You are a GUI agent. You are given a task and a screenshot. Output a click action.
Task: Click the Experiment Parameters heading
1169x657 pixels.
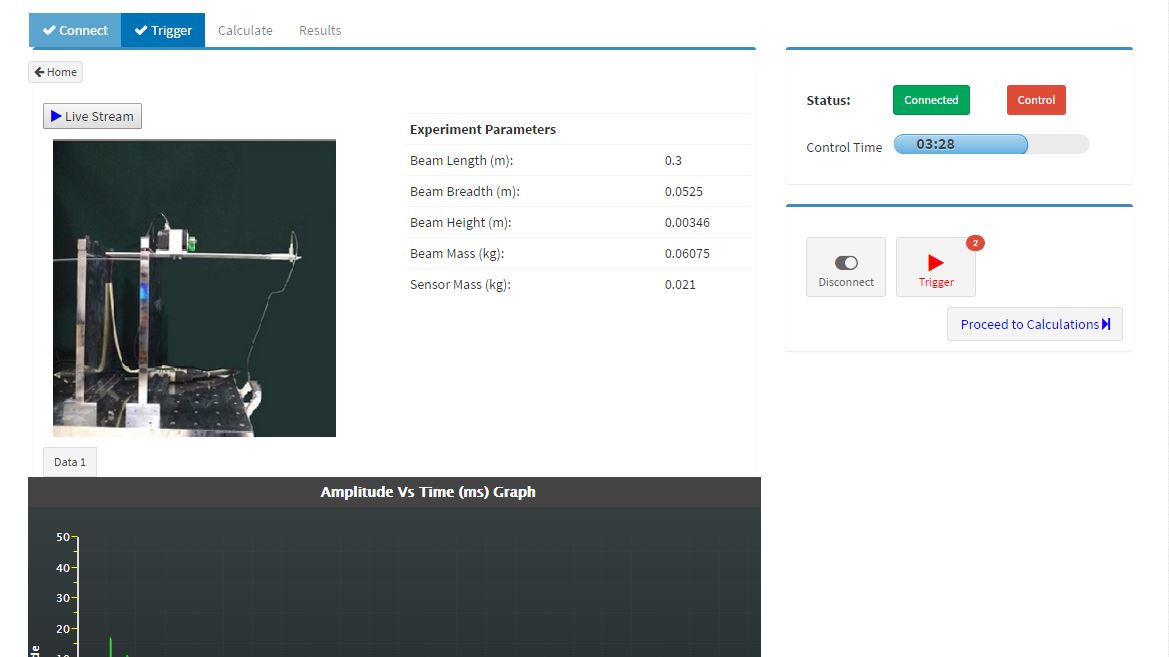[483, 130]
